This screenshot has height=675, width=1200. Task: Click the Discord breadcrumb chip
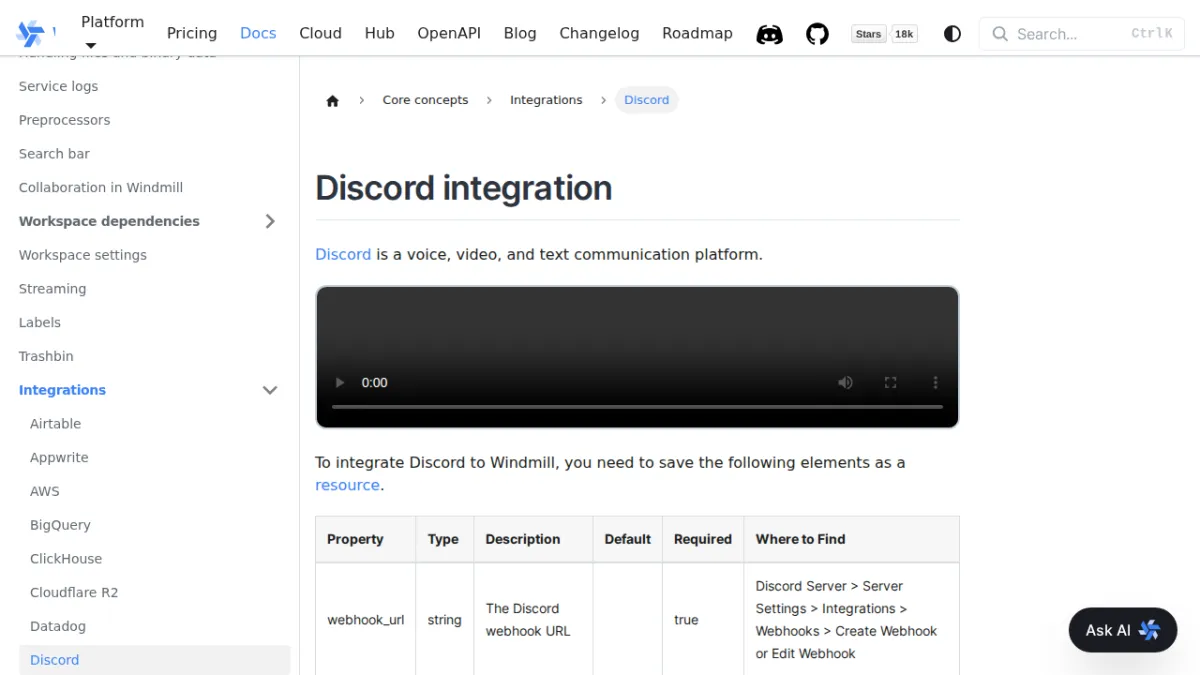point(647,100)
